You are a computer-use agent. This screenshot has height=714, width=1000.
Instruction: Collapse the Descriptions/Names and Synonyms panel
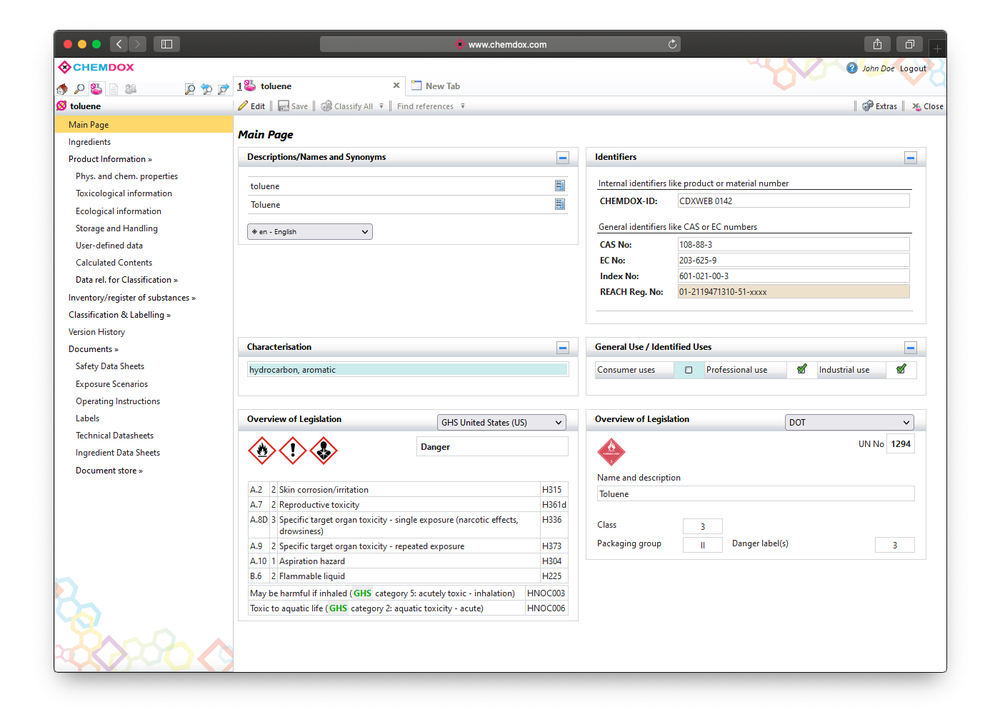[562, 157]
